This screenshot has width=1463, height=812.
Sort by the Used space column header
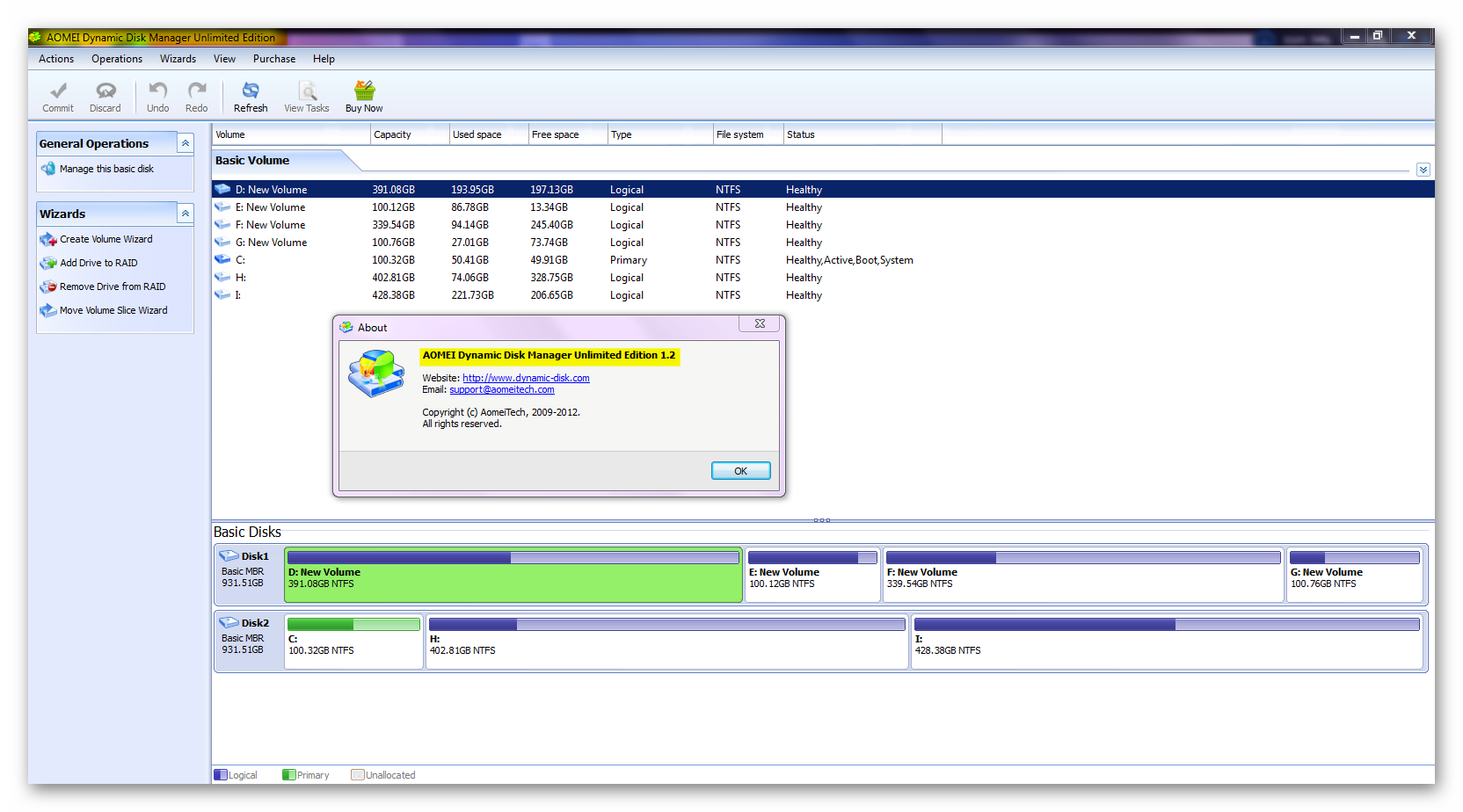tap(489, 134)
